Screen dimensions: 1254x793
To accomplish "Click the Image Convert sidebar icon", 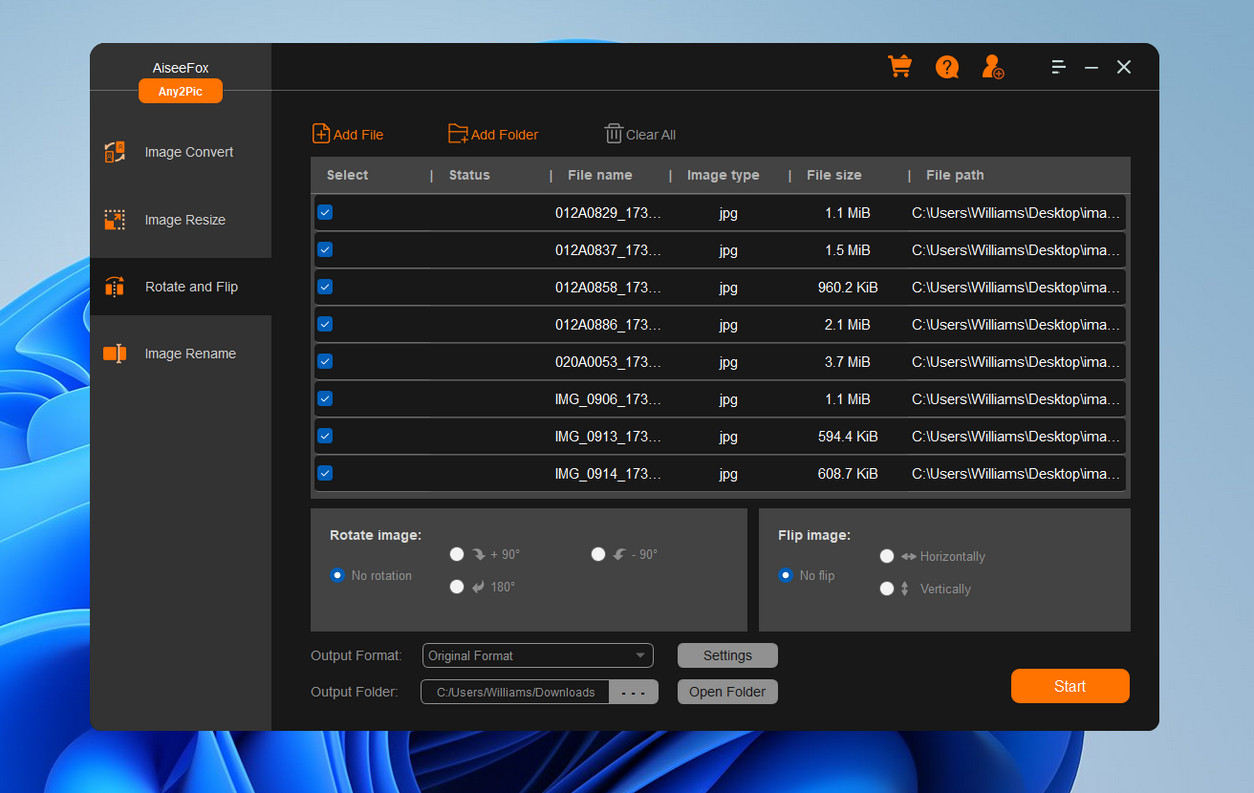I will [x=115, y=152].
